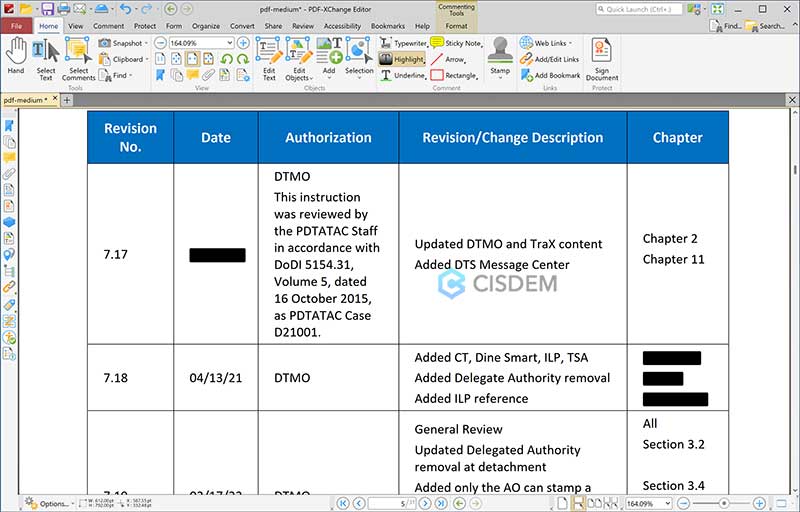Open the Comment ribbon tab

[x=108, y=26]
